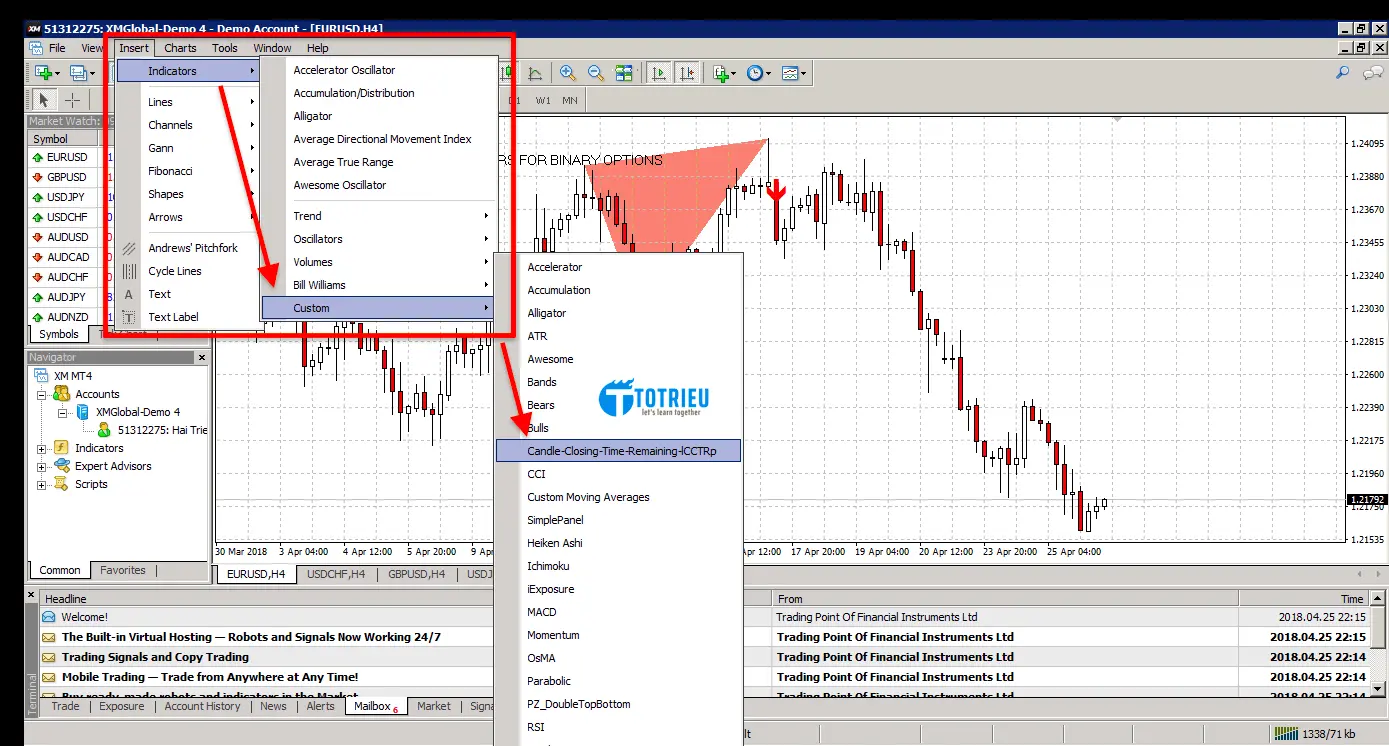Sort by Headline column header
The height and width of the screenshot is (746, 1389).
267,598
